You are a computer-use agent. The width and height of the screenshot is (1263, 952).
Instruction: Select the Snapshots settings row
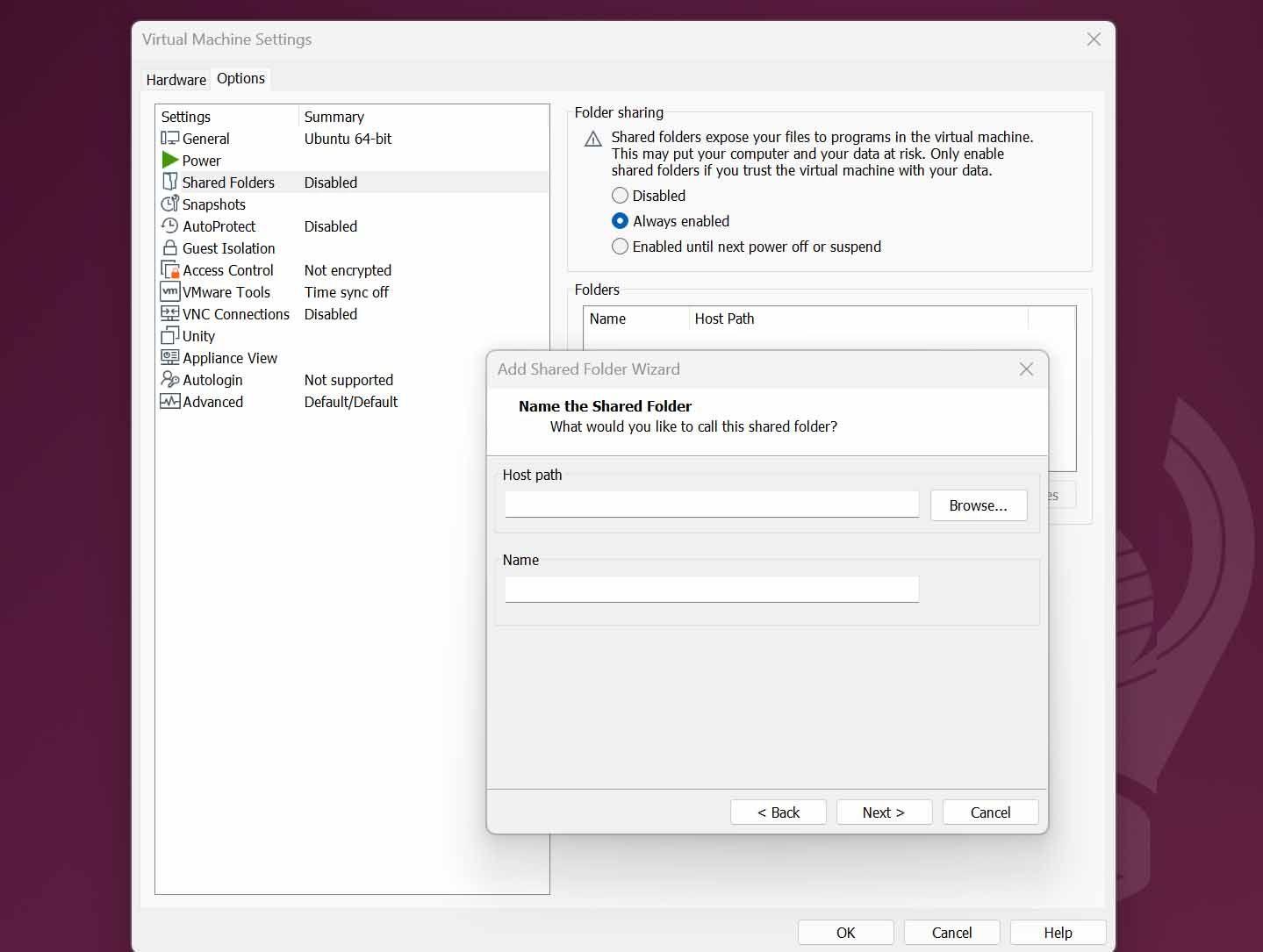click(352, 204)
